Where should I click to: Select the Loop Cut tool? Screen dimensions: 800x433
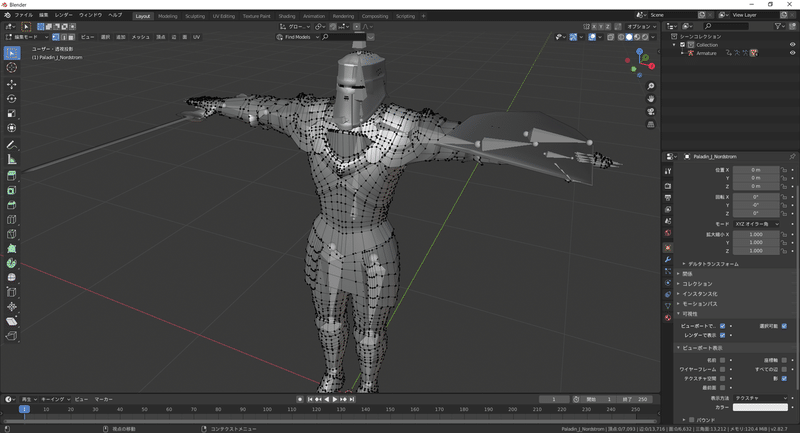point(12,220)
